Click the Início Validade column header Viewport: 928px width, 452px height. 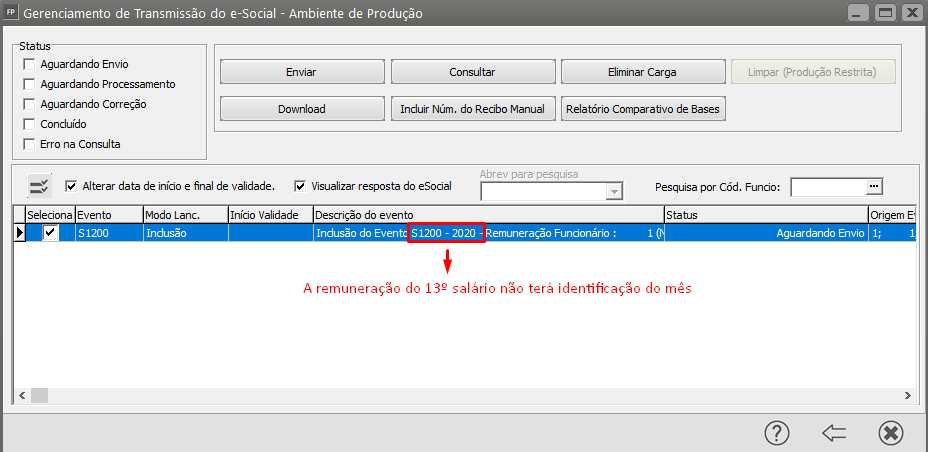click(x=271, y=215)
